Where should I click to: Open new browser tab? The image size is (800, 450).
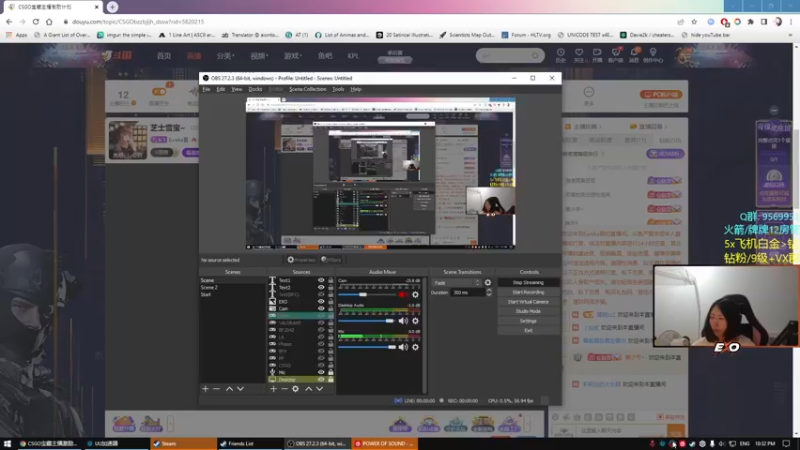coord(112,7)
